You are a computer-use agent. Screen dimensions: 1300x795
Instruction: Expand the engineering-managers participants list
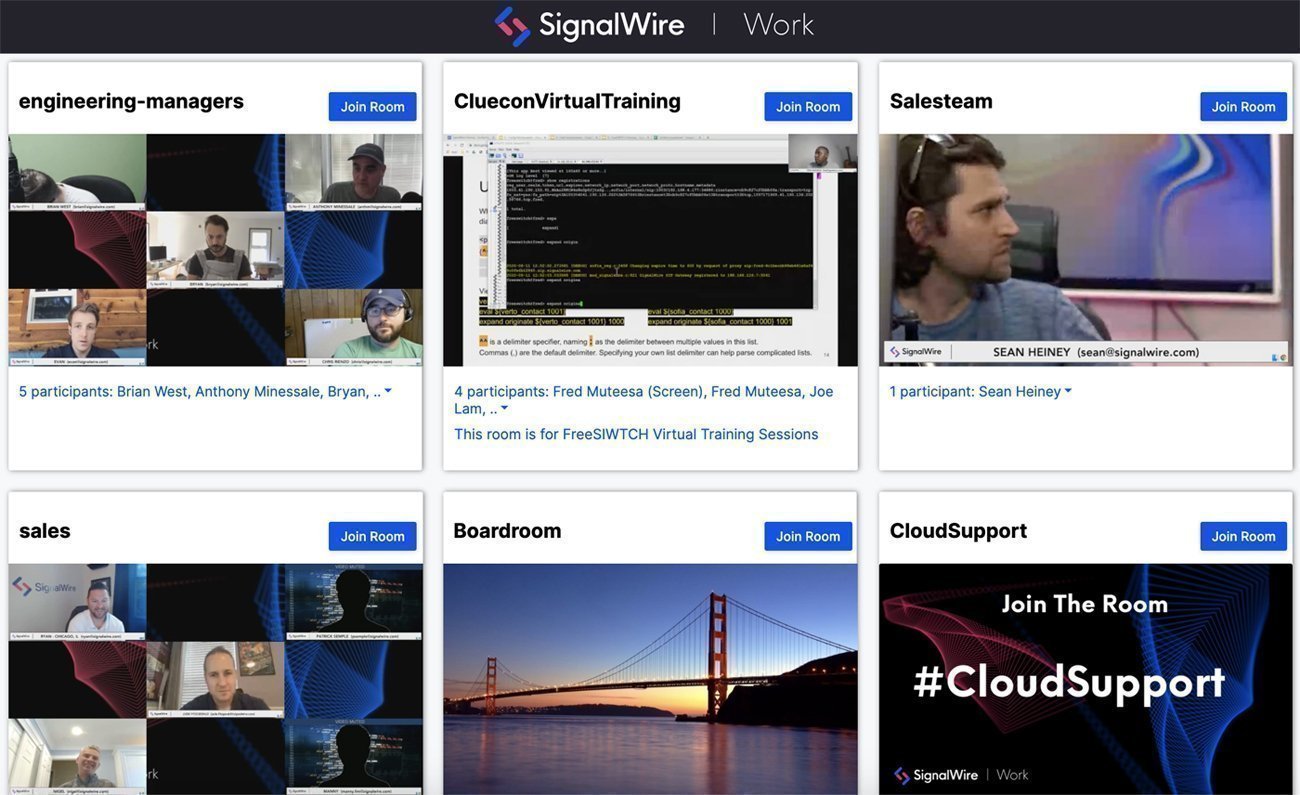[x=388, y=392]
